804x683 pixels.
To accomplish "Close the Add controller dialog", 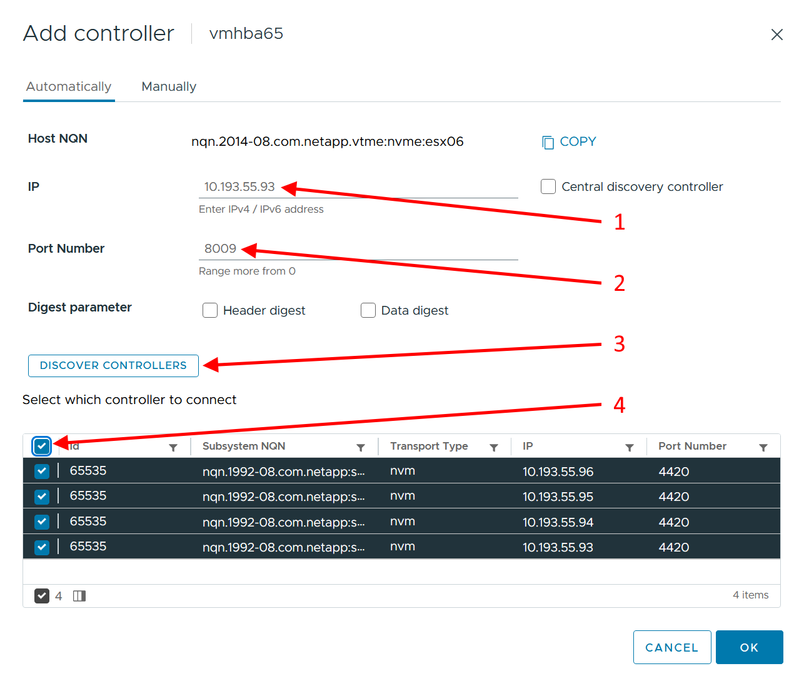I will click(777, 34).
